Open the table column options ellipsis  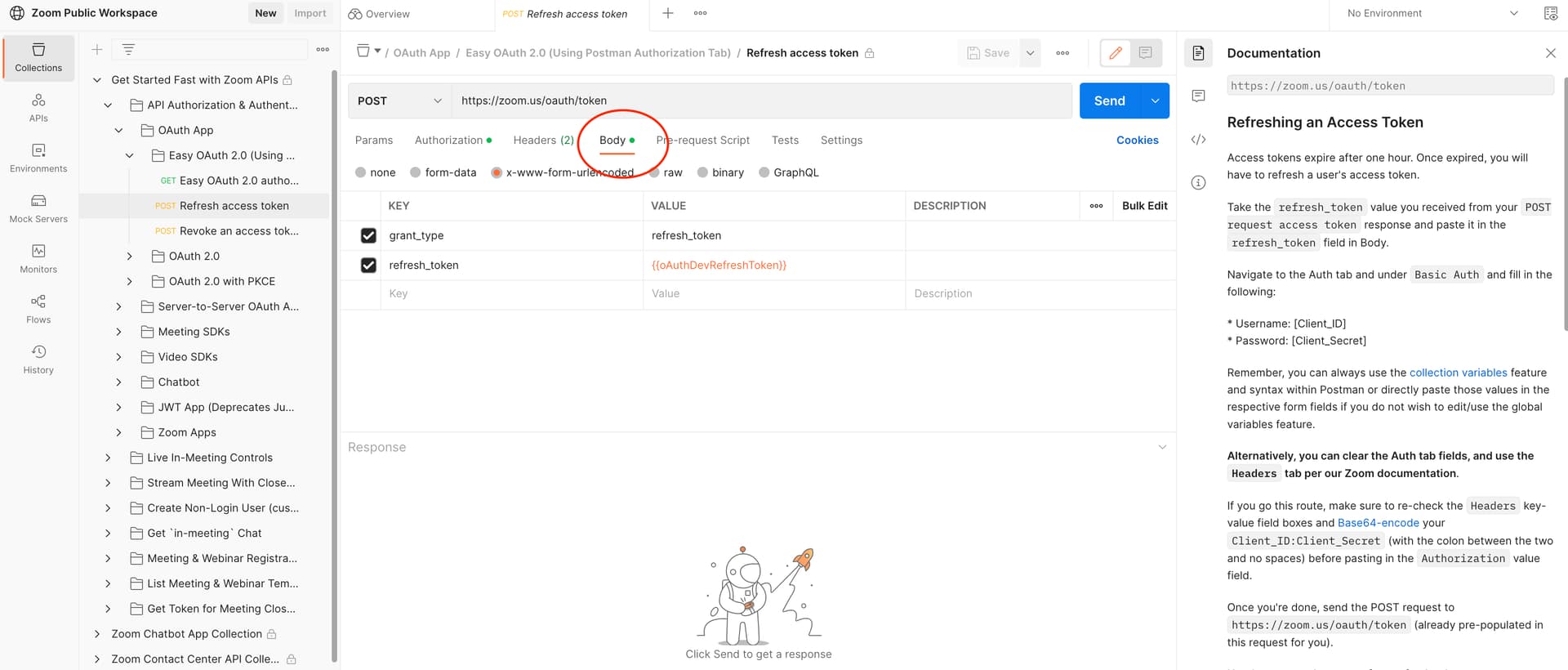coord(1096,206)
